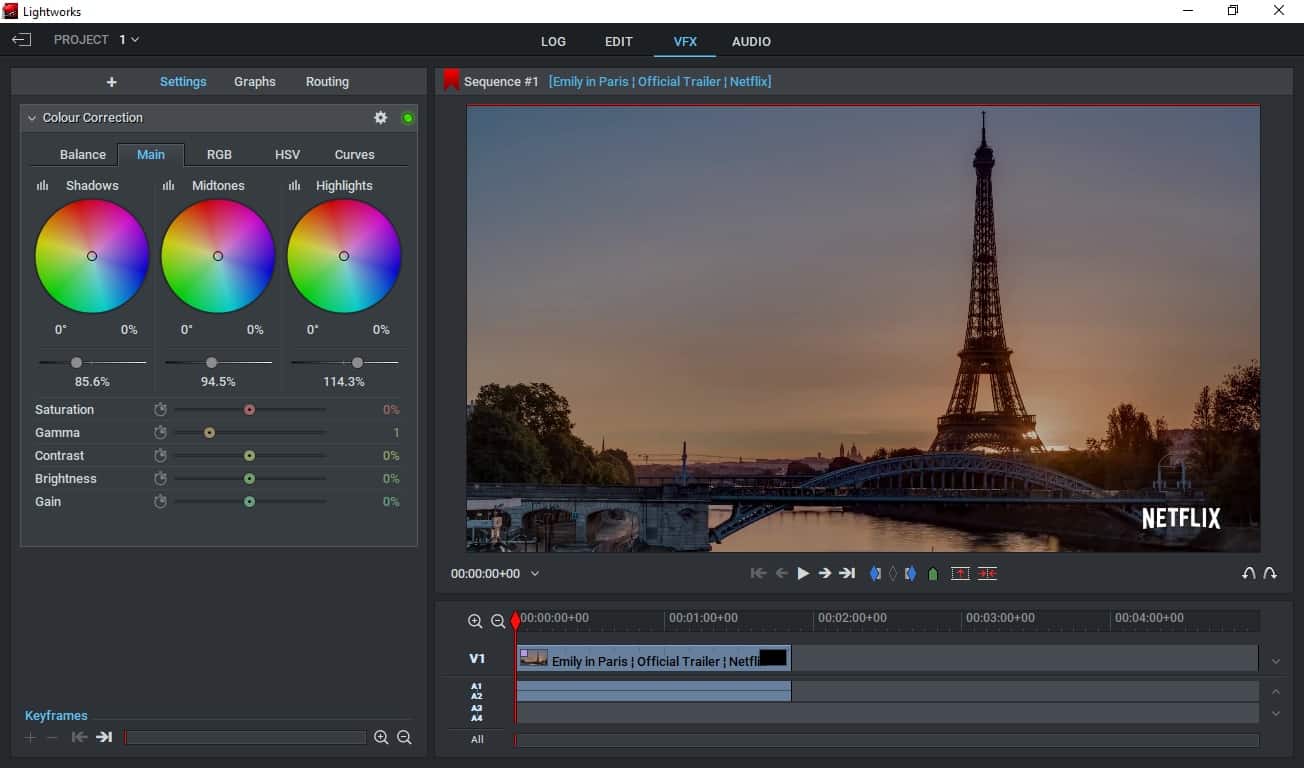Click the audio tracks up chevron
The height and width of the screenshot is (768, 1304).
coord(1276,691)
